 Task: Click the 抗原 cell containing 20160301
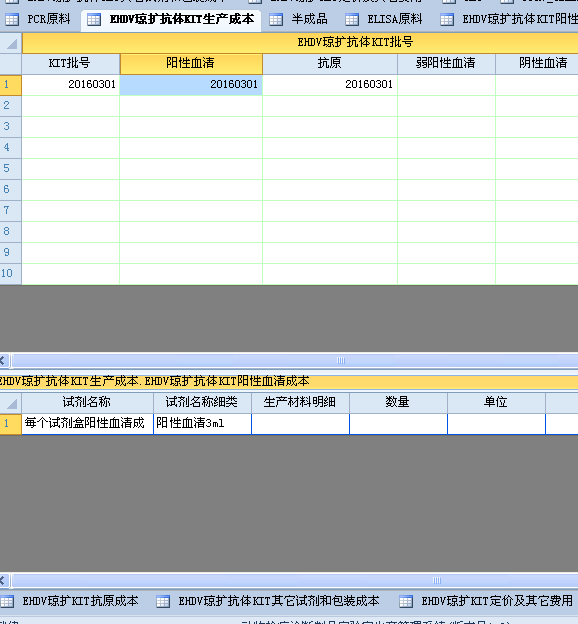click(330, 85)
